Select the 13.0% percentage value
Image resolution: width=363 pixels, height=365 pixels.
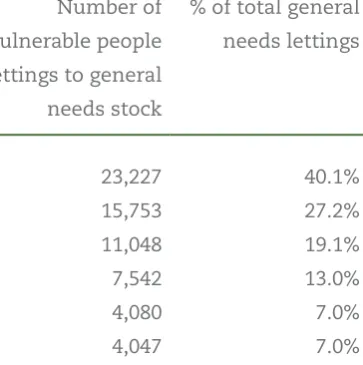pyautogui.click(x=332, y=279)
